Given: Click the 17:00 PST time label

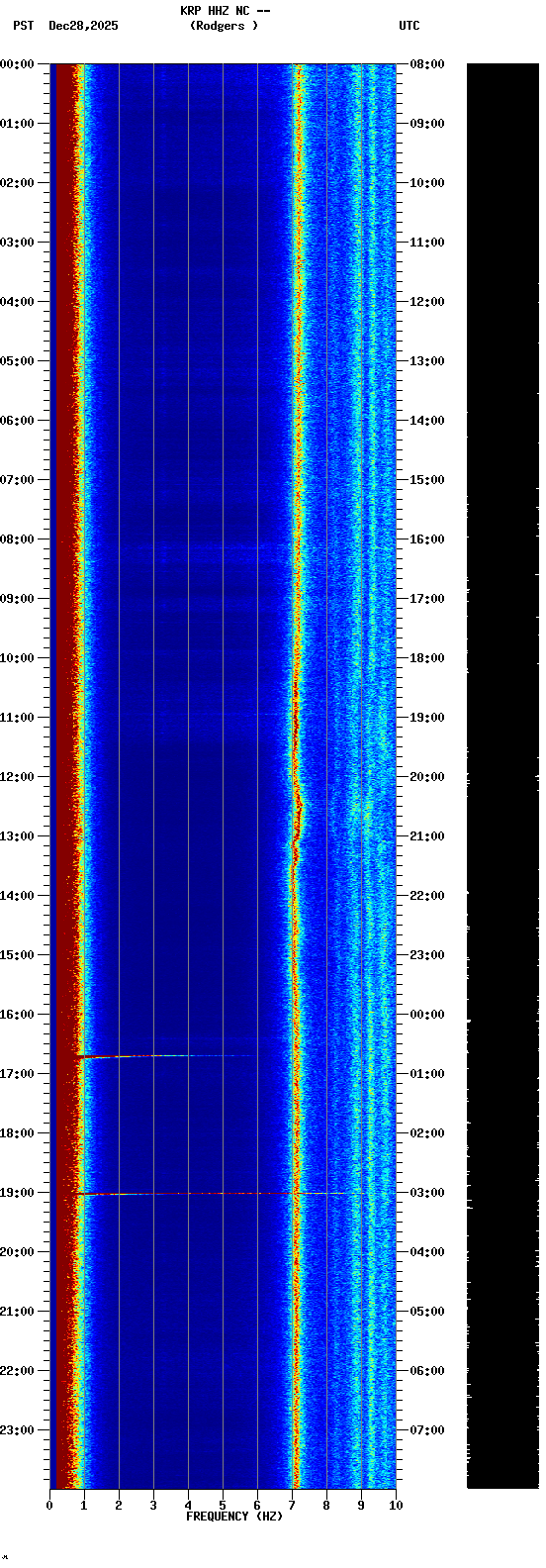Looking at the screenshot, I should click(17, 1074).
